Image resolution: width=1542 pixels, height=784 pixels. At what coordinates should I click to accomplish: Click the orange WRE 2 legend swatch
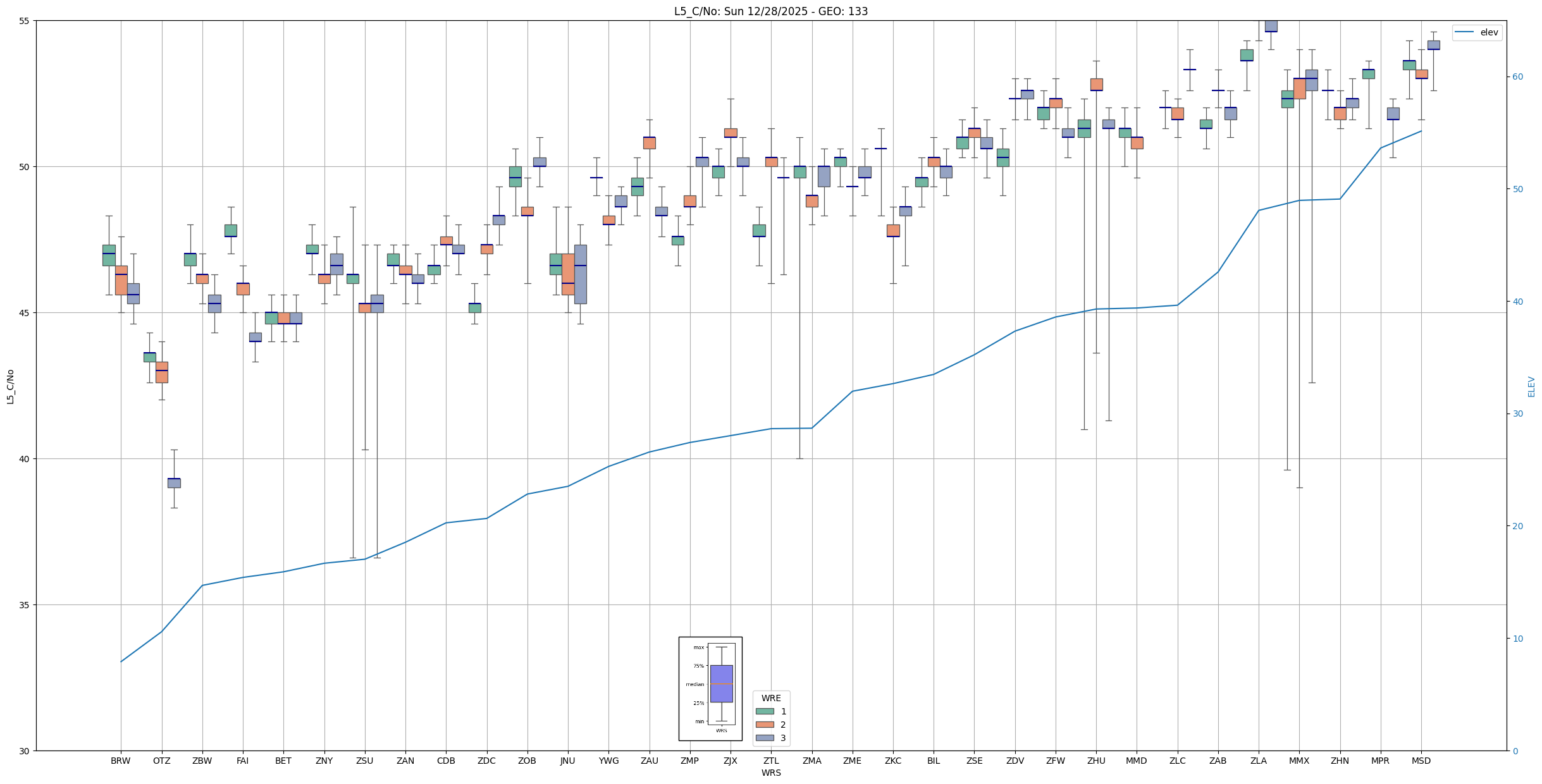765,725
